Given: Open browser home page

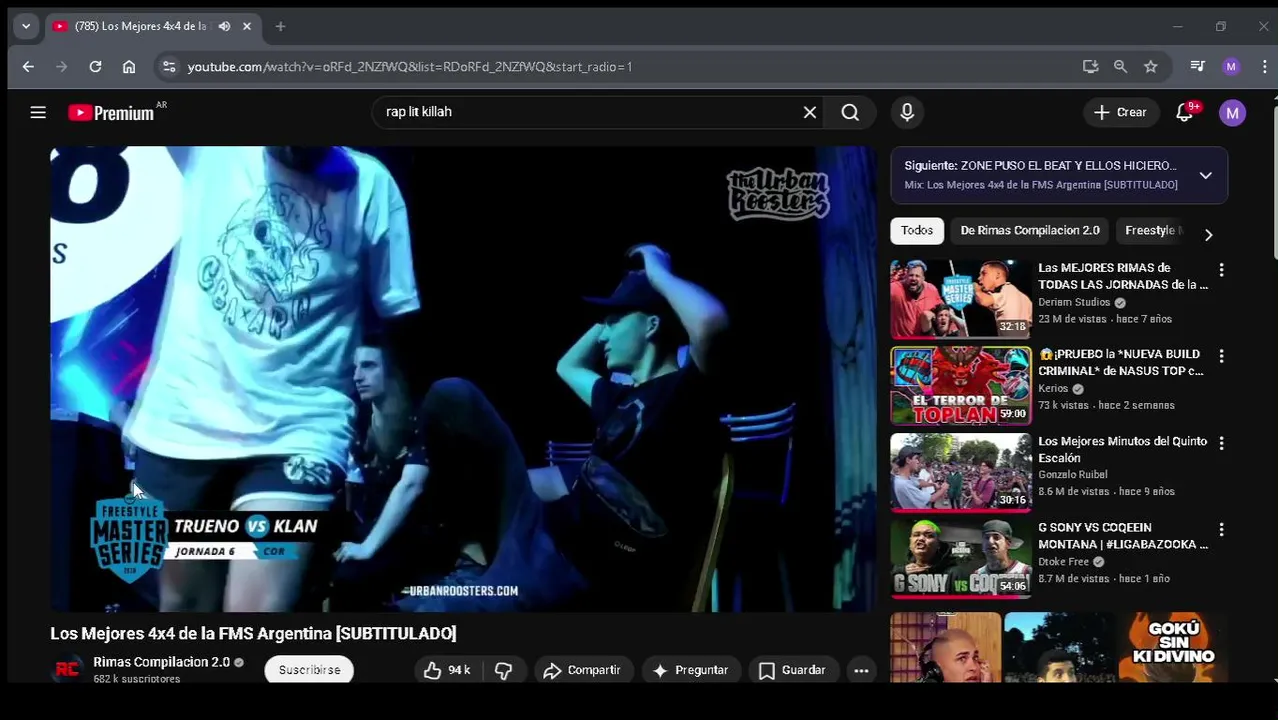Looking at the screenshot, I should tap(129, 66).
